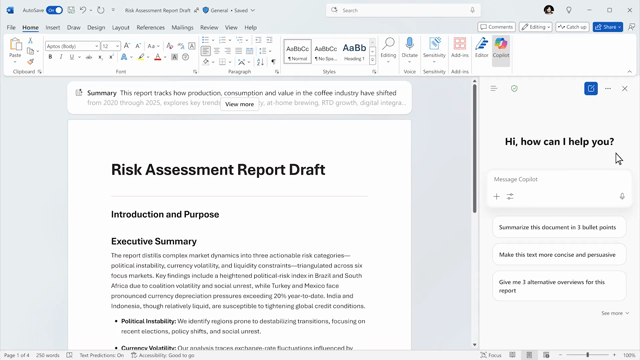This screenshot has width=640, height=360.
Task: Click the yellow text highlight color button
Action: (x=141, y=57)
